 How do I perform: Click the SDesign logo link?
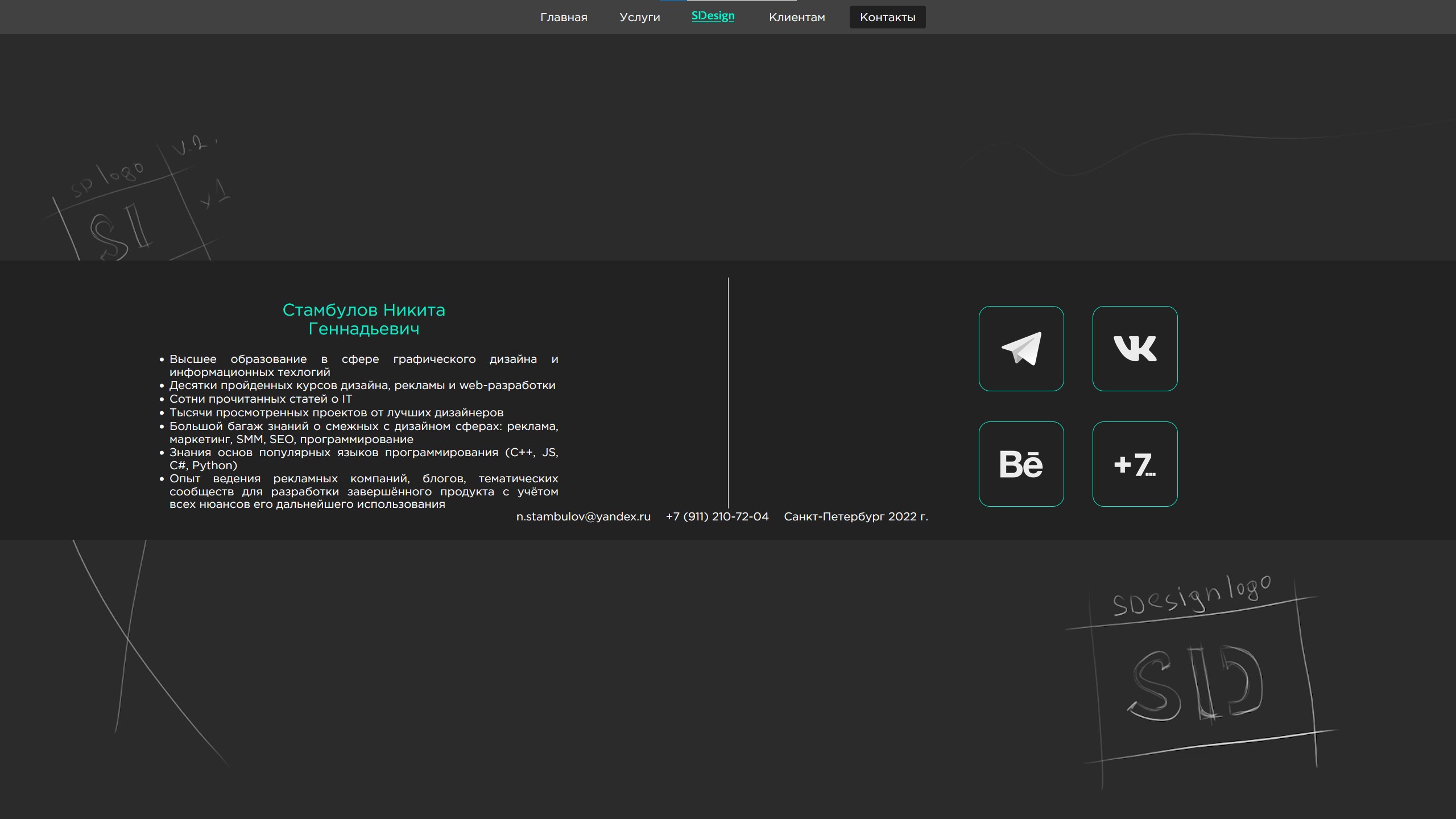pyautogui.click(x=713, y=16)
